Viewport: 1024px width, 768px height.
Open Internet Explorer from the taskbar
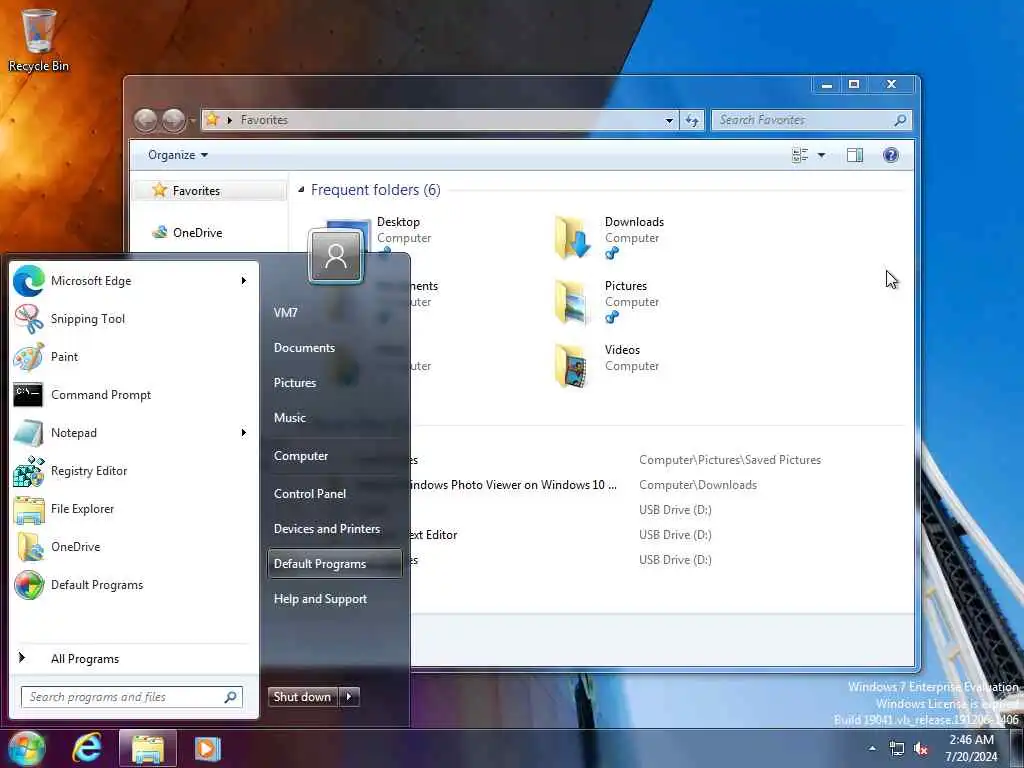coord(87,748)
